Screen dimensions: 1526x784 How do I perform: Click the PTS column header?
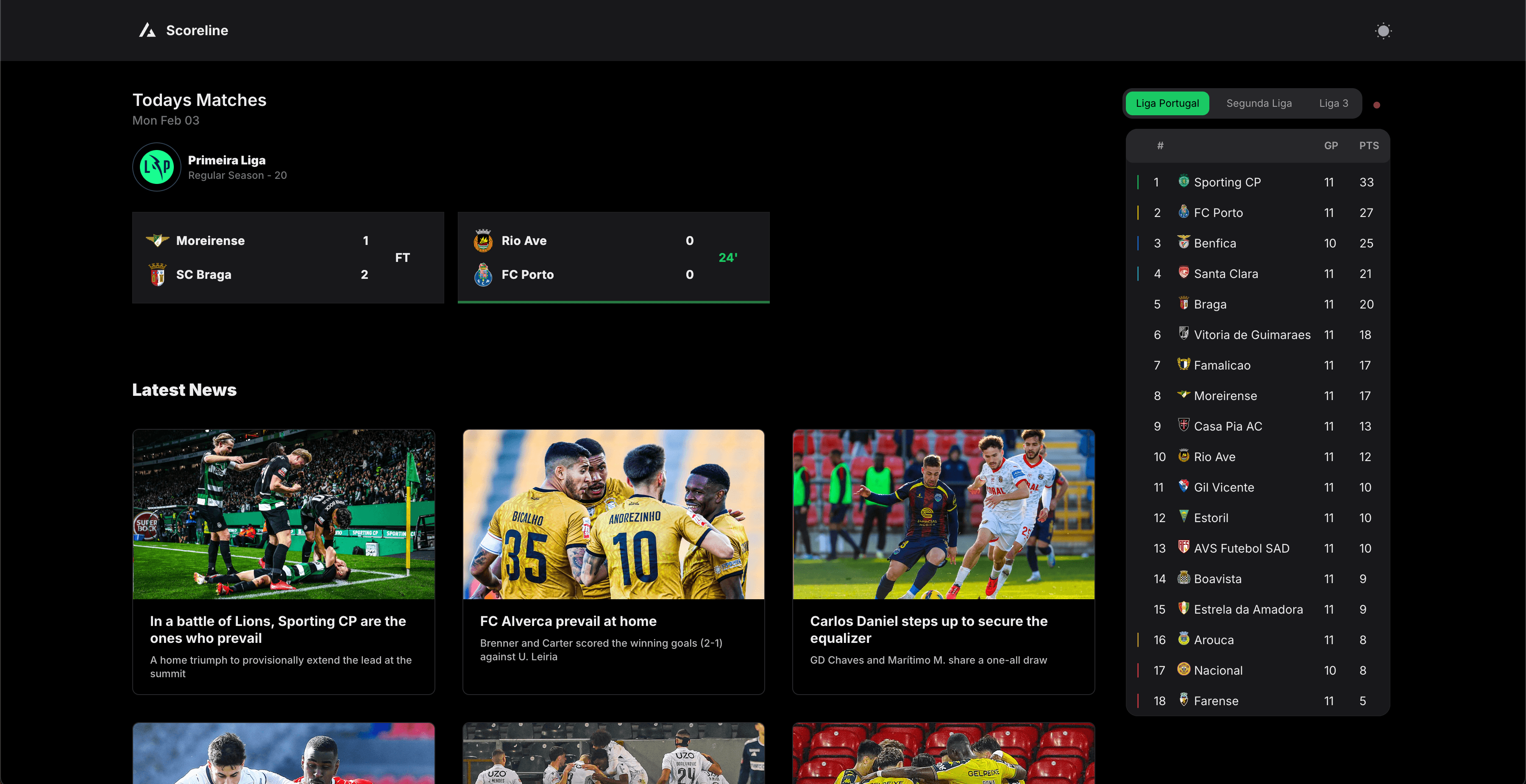1368,146
